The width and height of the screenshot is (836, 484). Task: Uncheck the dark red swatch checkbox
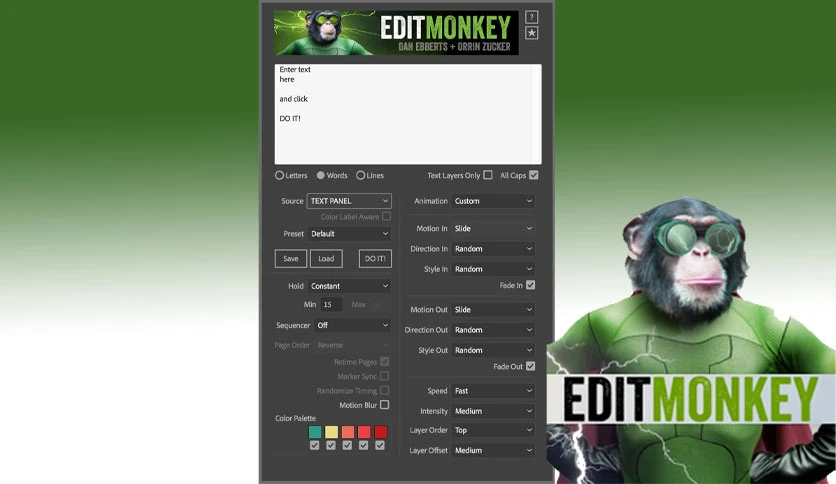coord(380,445)
